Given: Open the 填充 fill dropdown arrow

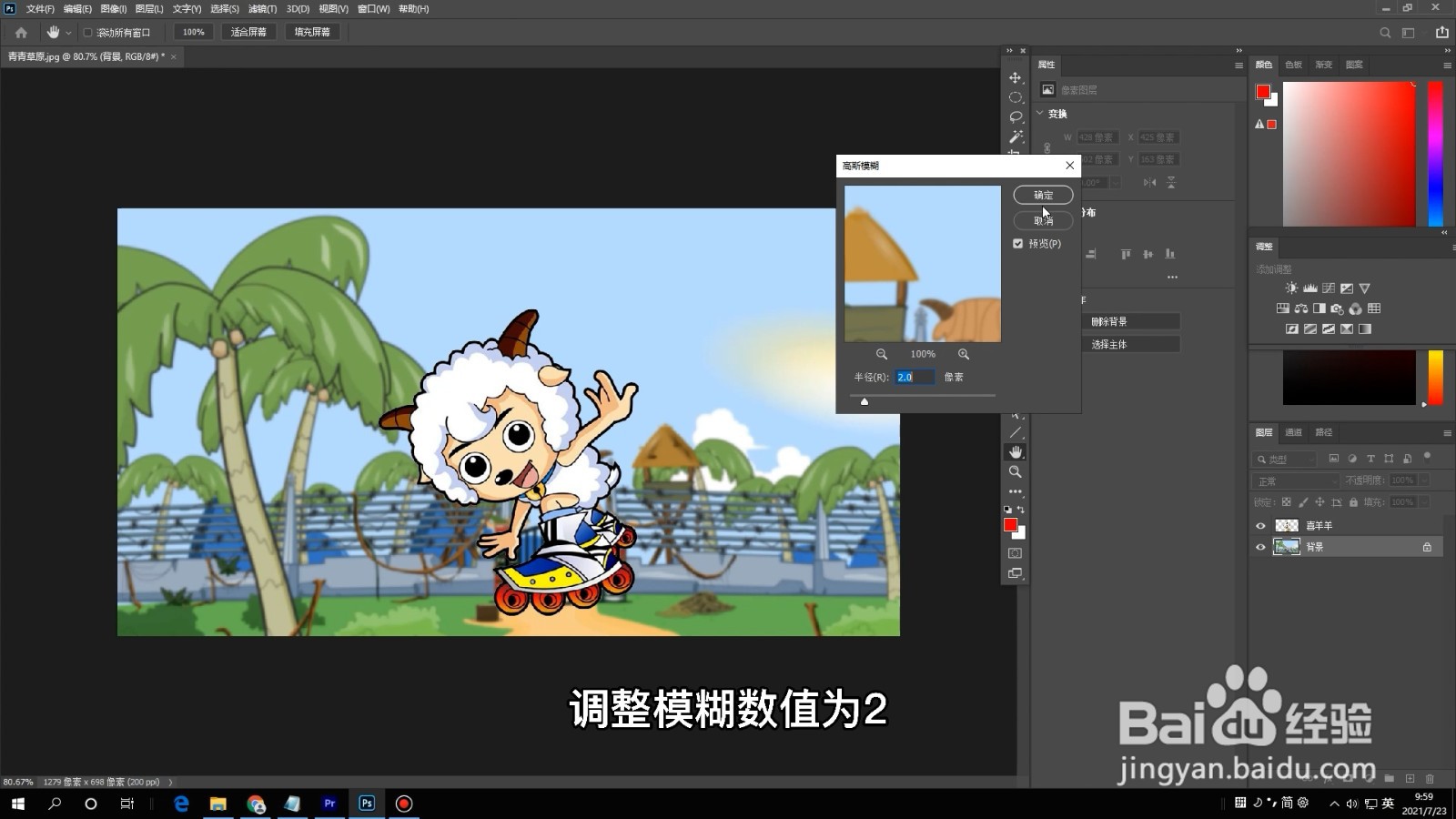Looking at the screenshot, I should pyautogui.click(x=1424, y=502).
